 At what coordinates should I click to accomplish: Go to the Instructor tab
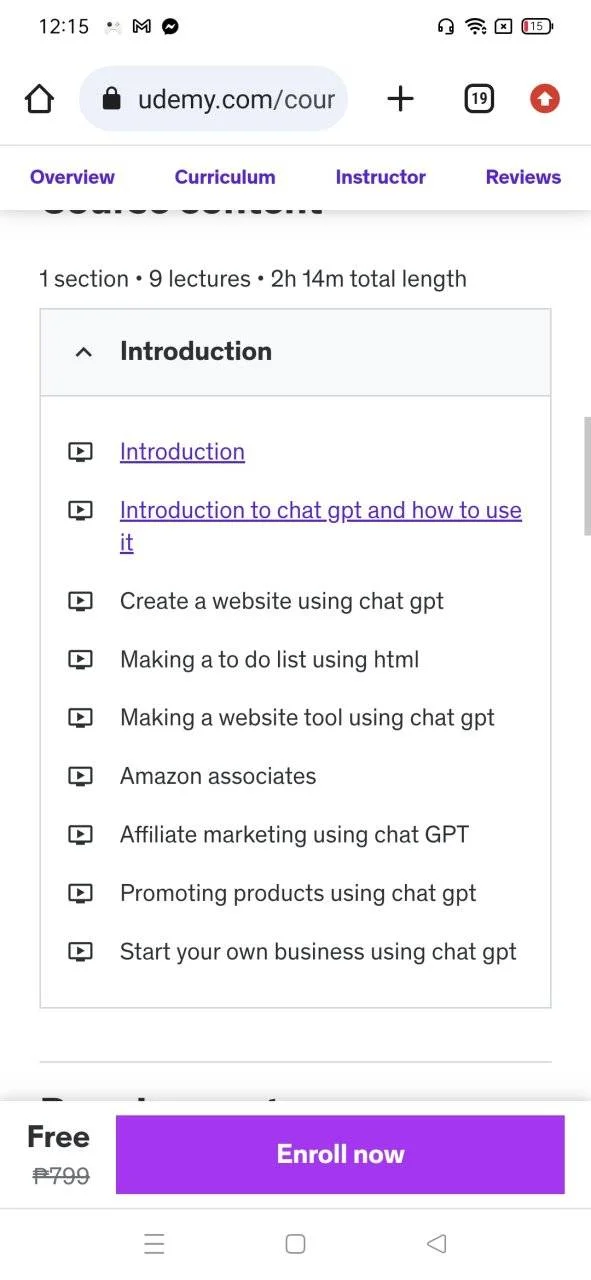click(x=381, y=177)
